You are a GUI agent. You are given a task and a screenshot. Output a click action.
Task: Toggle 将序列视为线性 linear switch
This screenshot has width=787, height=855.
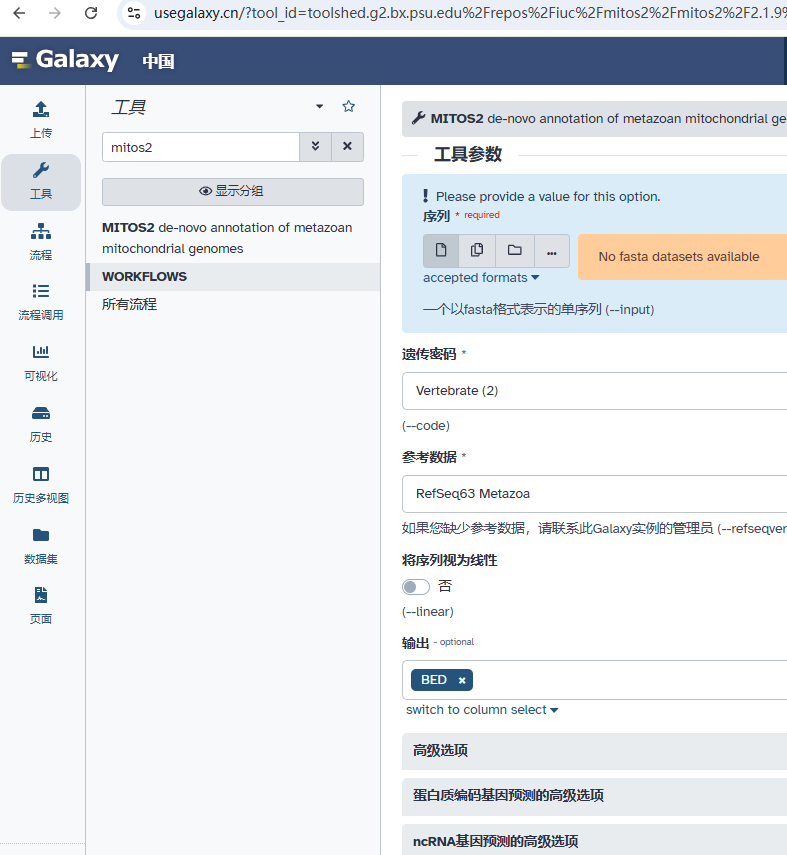coord(416,587)
